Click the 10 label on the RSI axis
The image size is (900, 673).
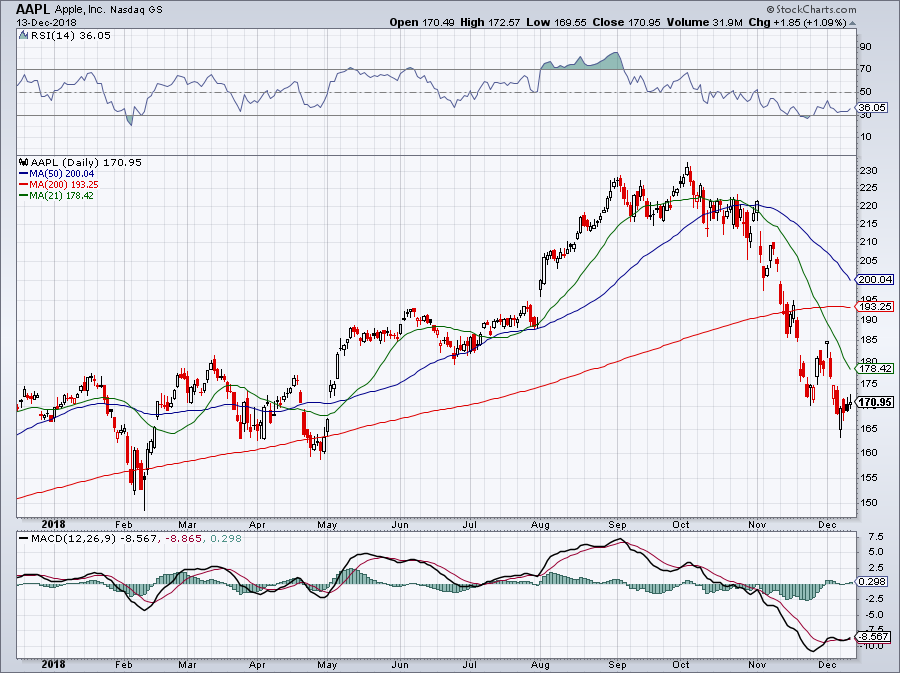click(x=865, y=137)
